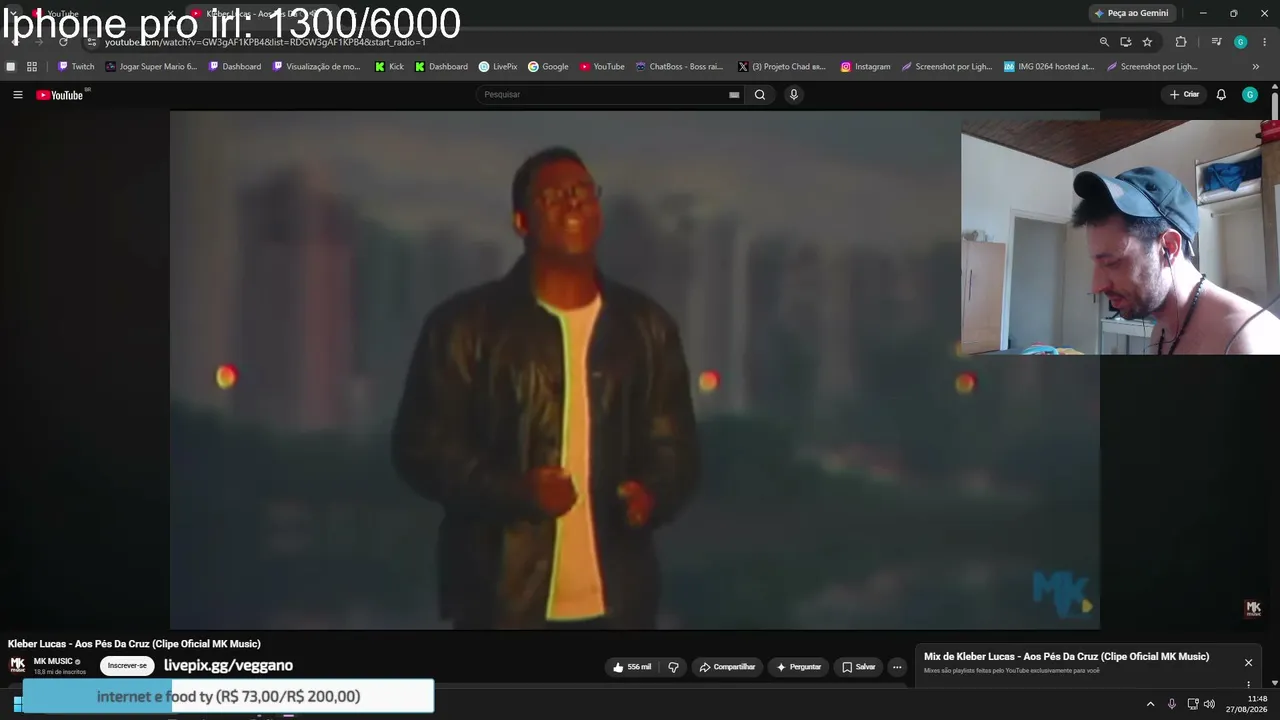Open the volume control in system tray
Viewport: 1280px width, 720px height.
(x=1210, y=704)
